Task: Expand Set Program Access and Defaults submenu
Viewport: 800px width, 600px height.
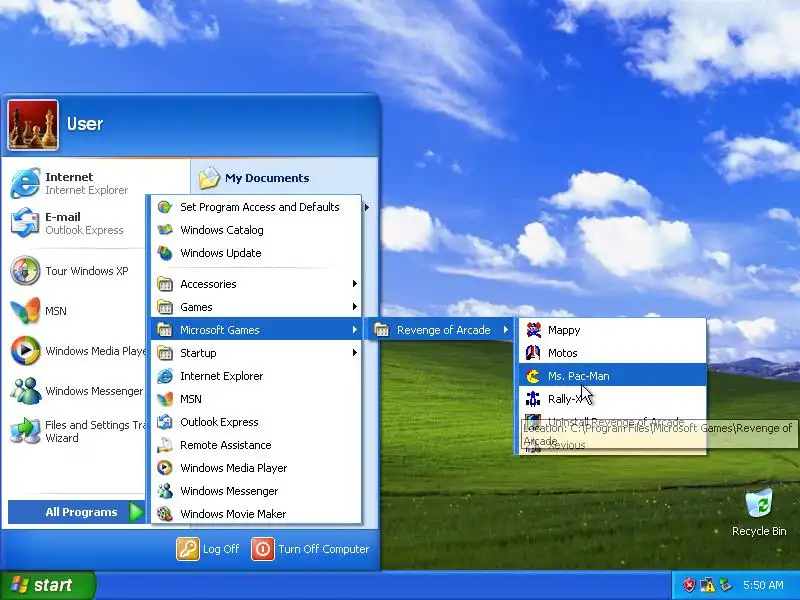Action: coord(256,207)
